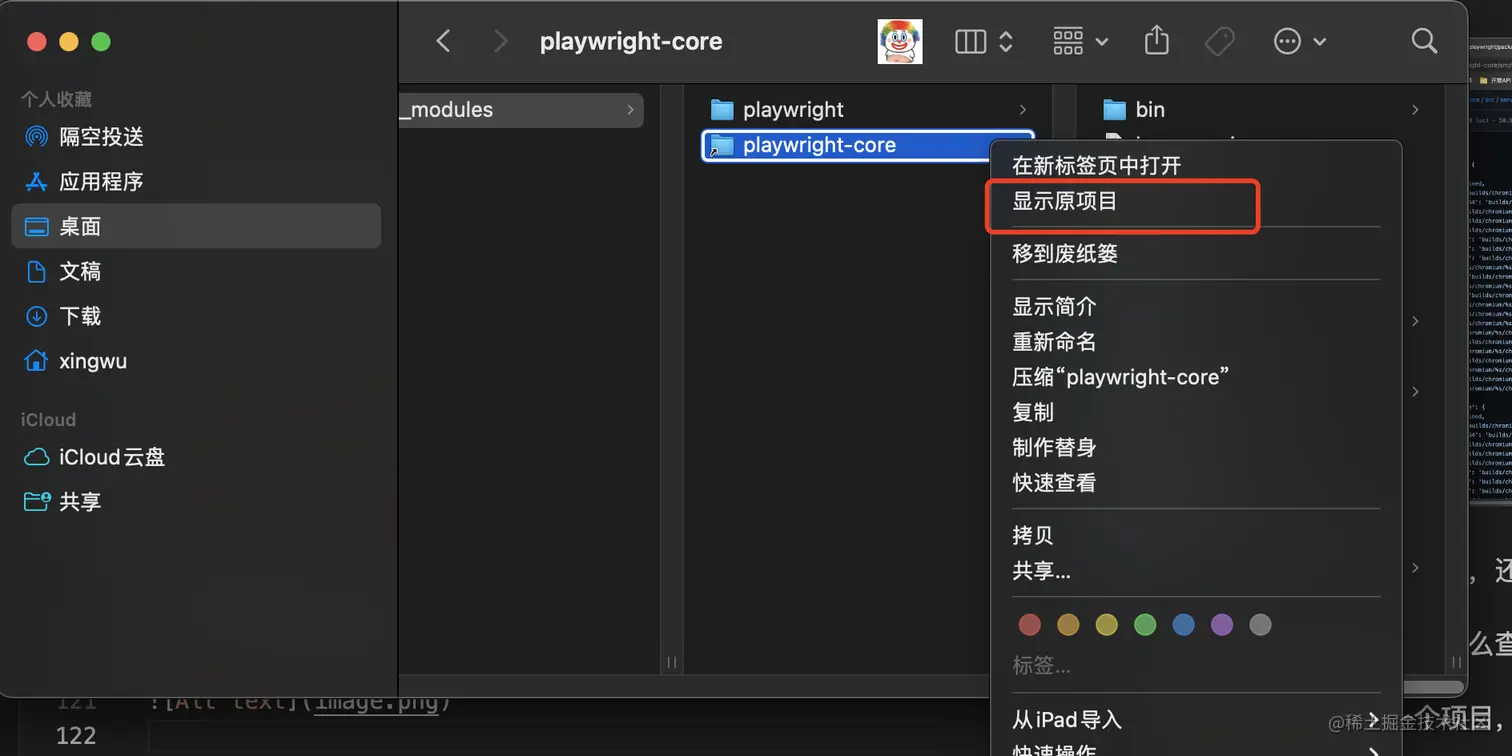Image resolution: width=1512 pixels, height=756 pixels.
Task: Apply the gray tag color
Action: click(x=1261, y=625)
